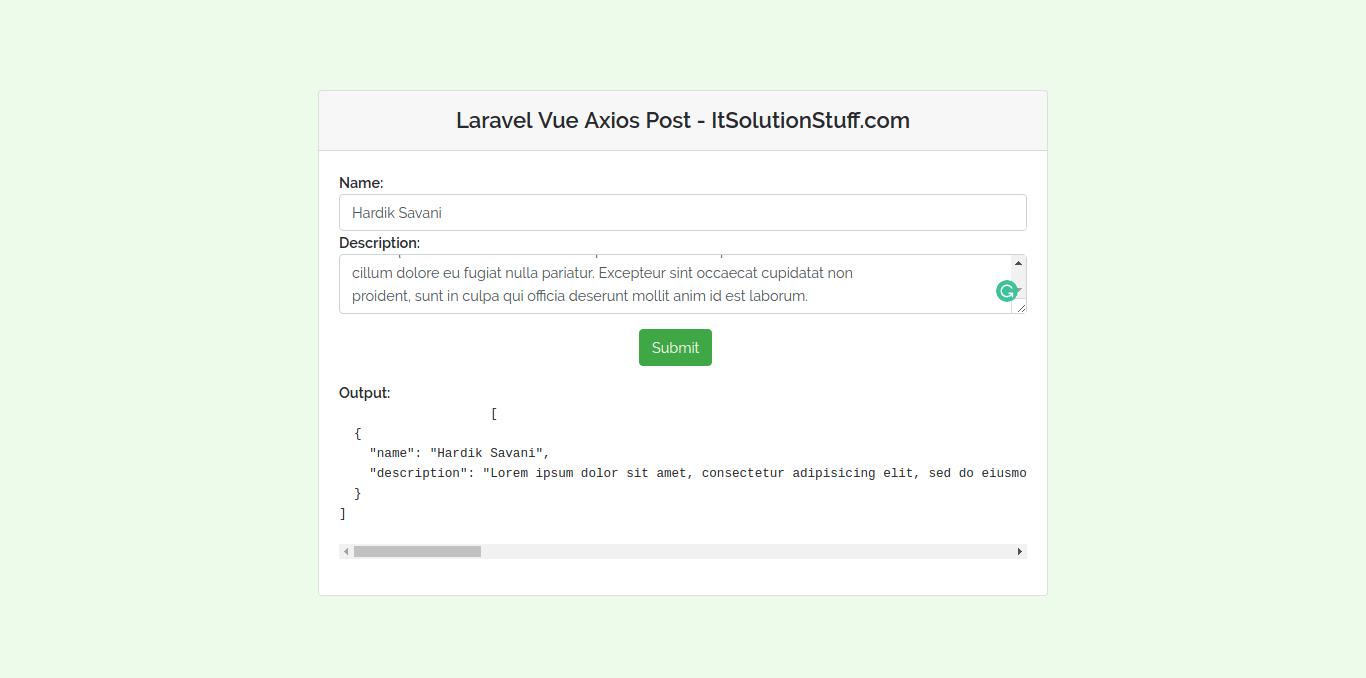Click the description value in the JSON output
This screenshot has height=678, width=1366.
(x=700, y=472)
